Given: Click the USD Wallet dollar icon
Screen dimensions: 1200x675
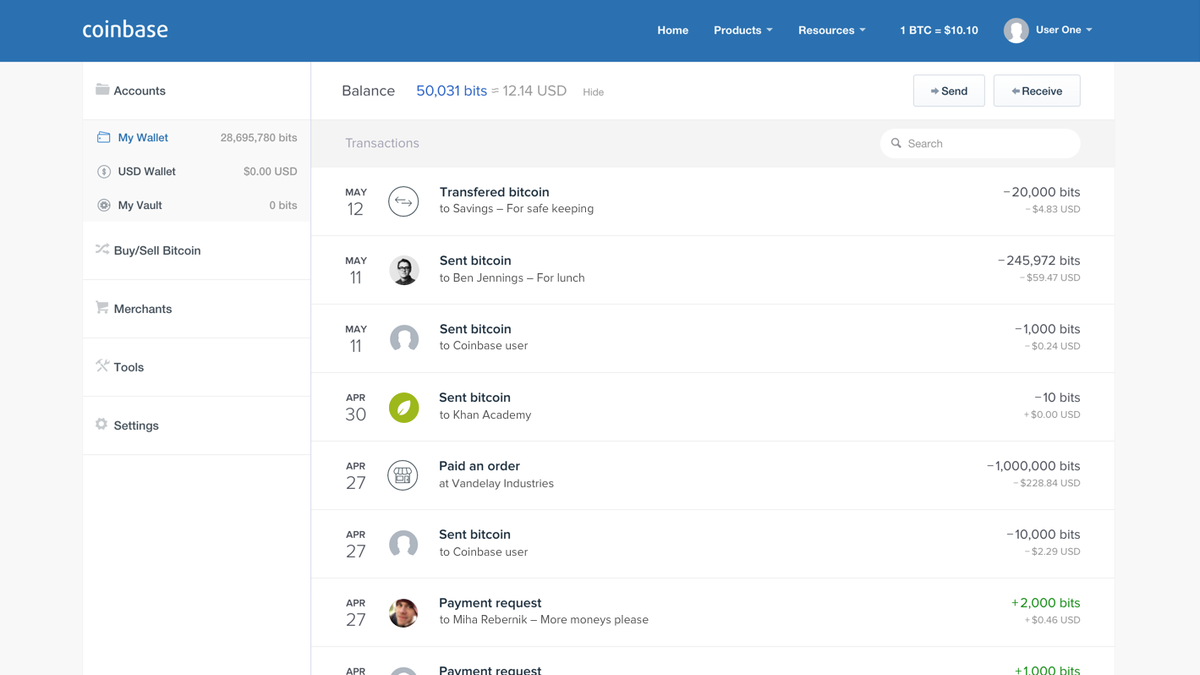Looking at the screenshot, I should pos(103,172).
